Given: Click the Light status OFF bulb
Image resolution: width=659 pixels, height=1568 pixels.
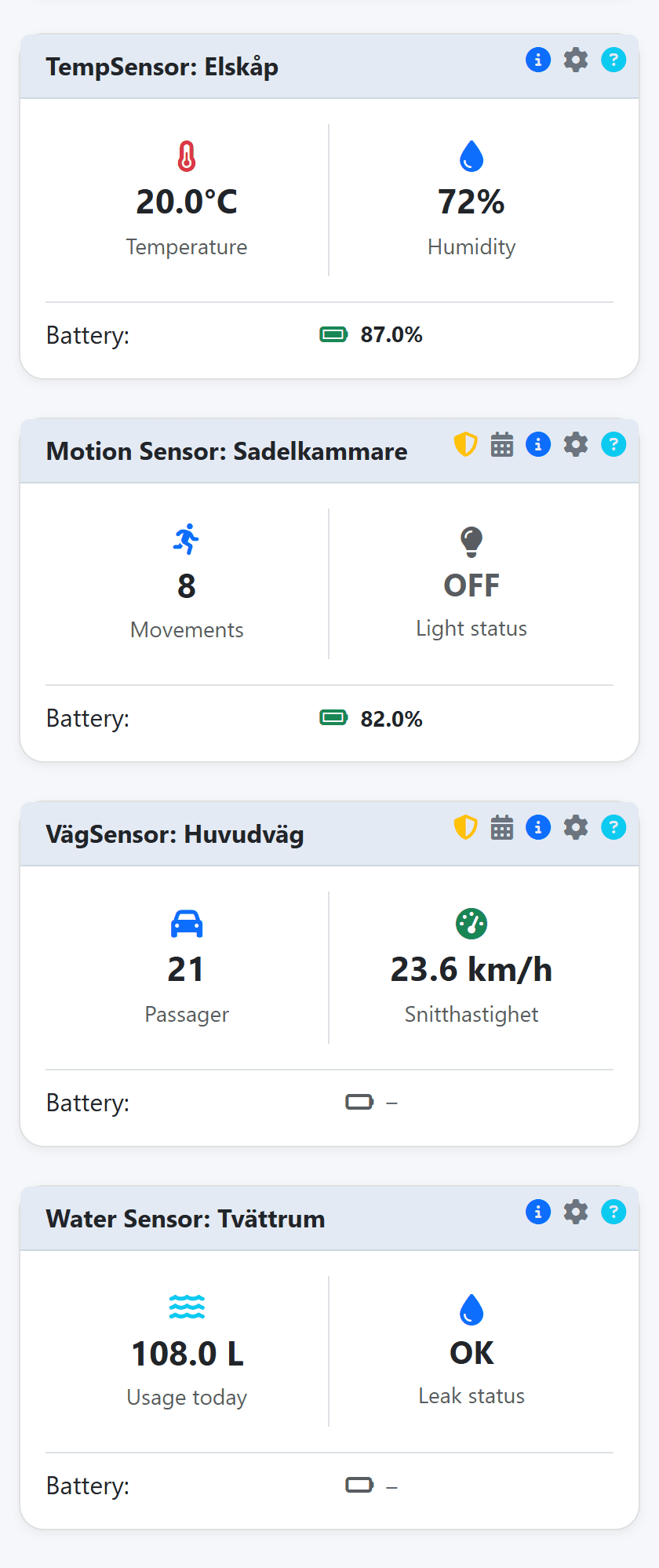Looking at the screenshot, I should point(471,542).
